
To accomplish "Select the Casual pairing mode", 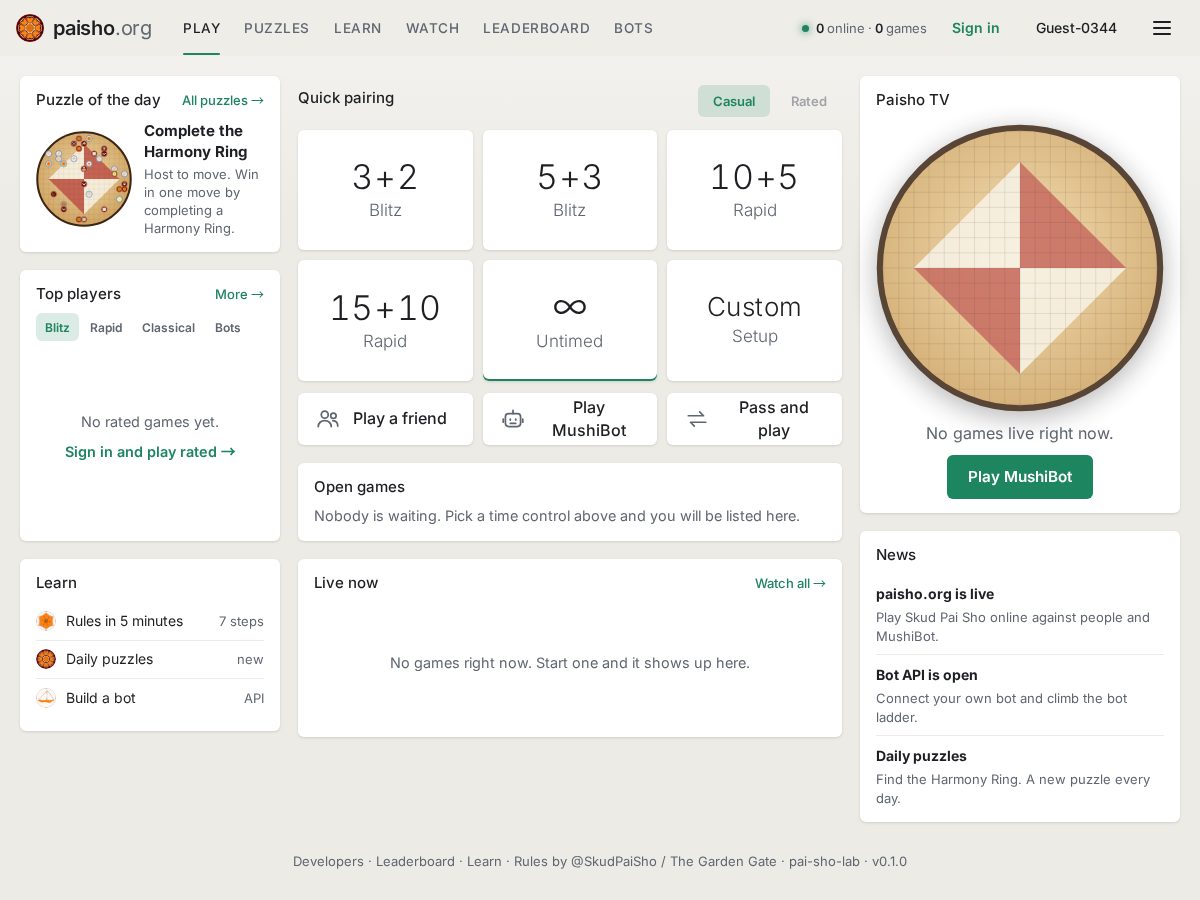I will pyautogui.click(x=734, y=101).
